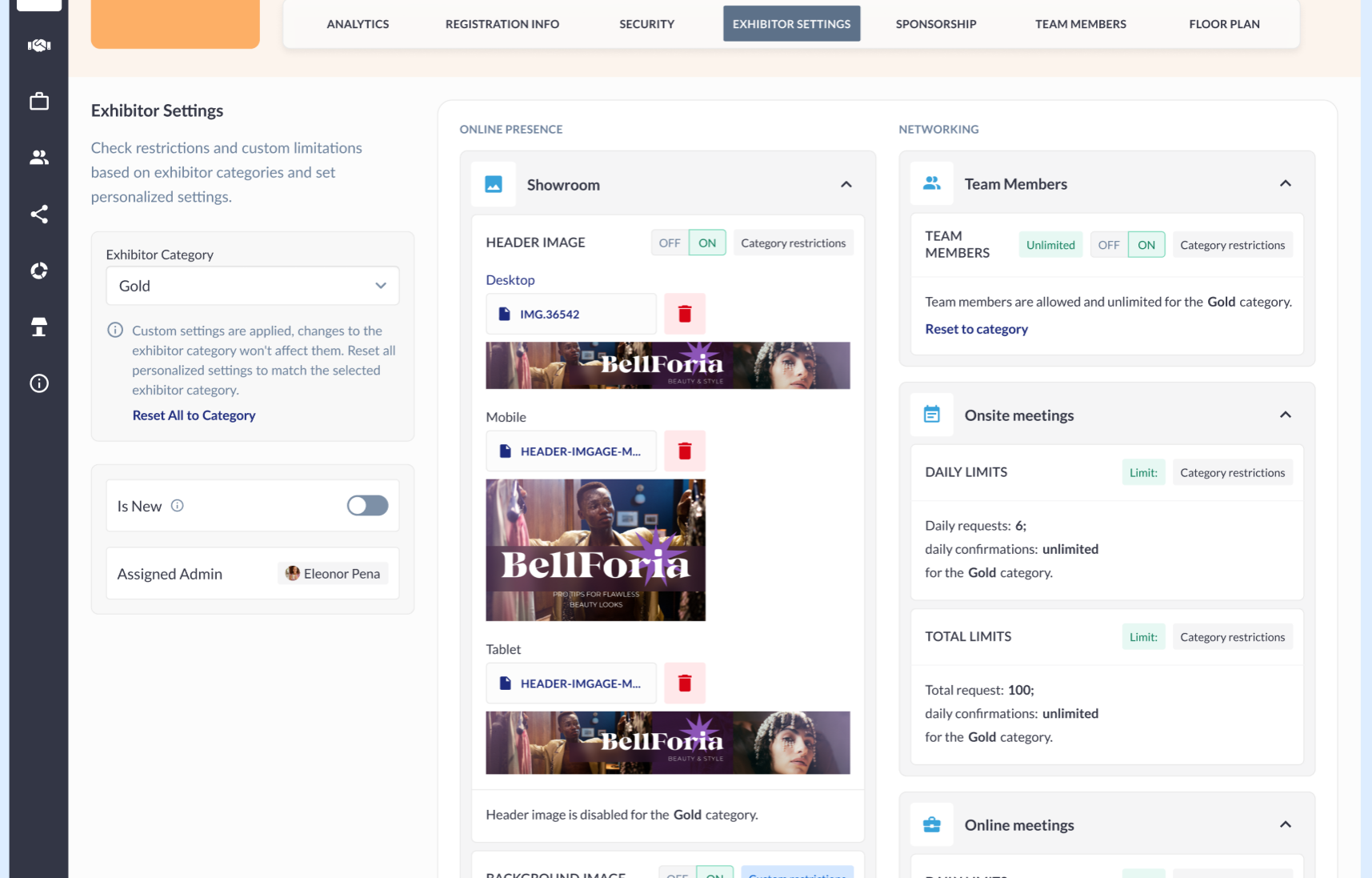Viewport: 1372px width, 878px height.
Task: Click the Desktop label under Header Image
Action: pyautogui.click(x=510, y=280)
